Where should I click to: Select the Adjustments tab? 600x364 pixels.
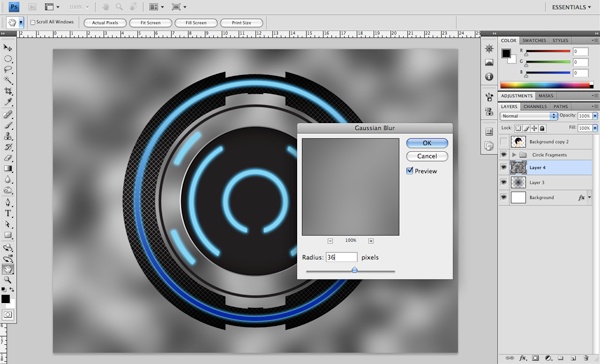pyautogui.click(x=517, y=96)
